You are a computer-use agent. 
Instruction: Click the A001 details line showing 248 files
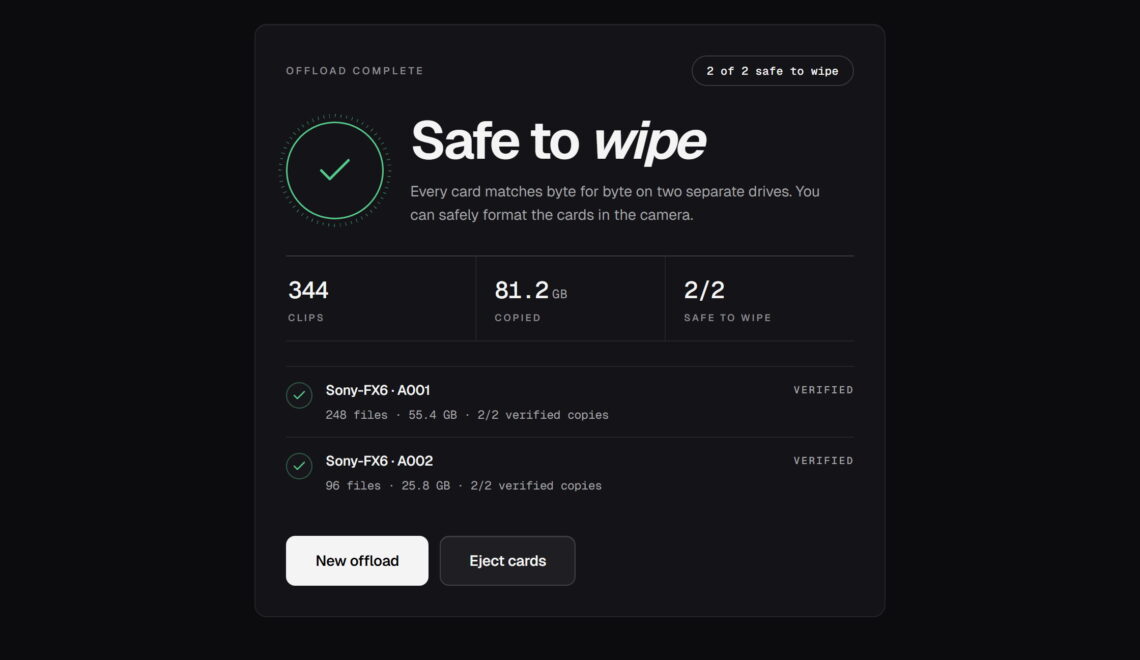(467, 415)
